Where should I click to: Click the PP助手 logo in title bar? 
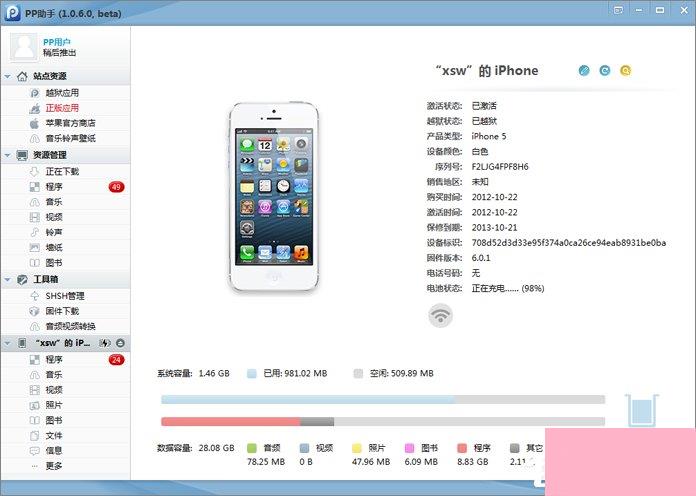pos(12,12)
